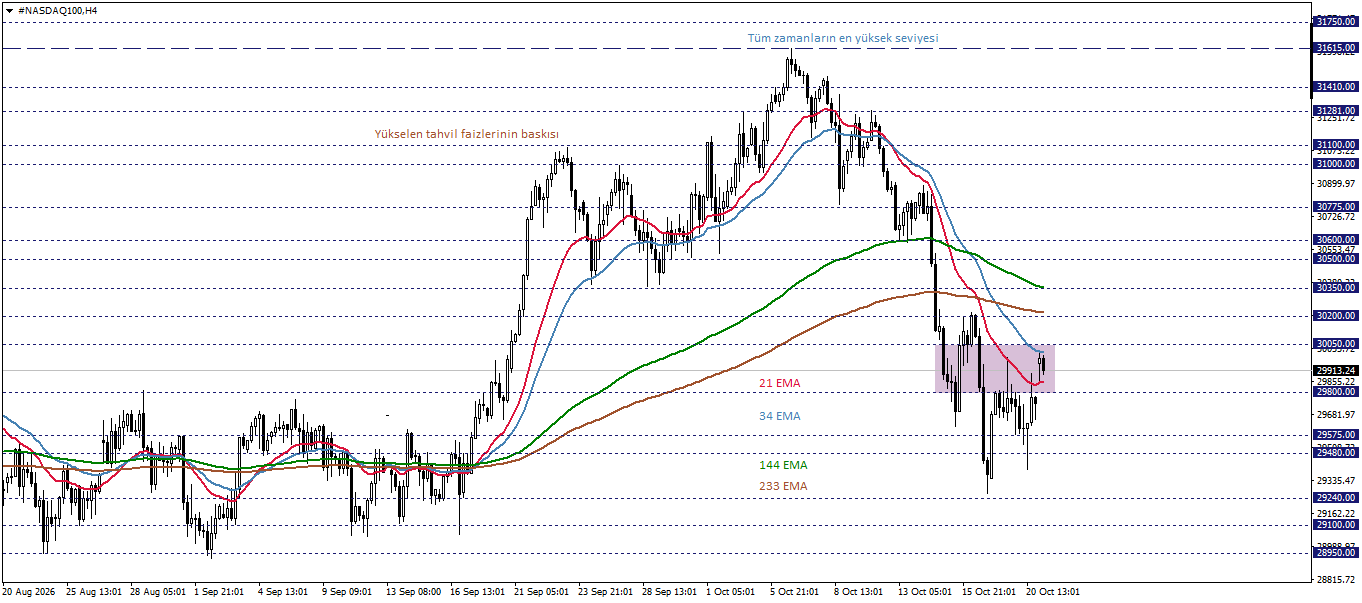Image resolution: width=1362 pixels, height=603 pixels.
Task: Click the '5 Oct 21:01' time label
Action: [795, 592]
